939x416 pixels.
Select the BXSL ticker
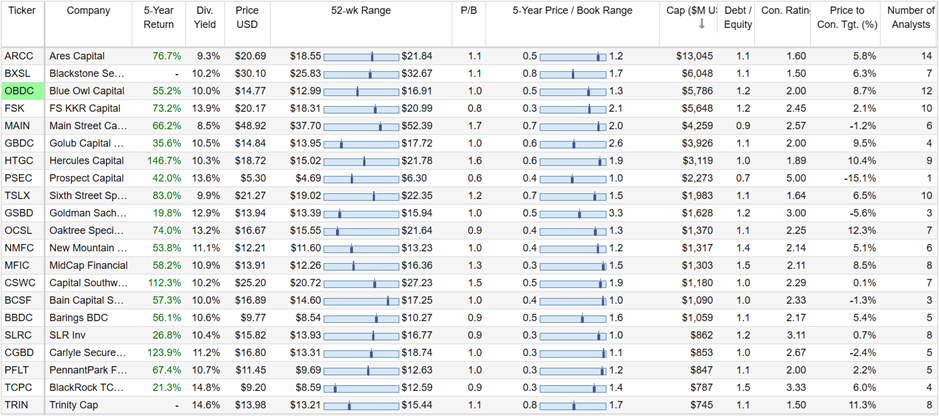pyautogui.click(x=15, y=74)
